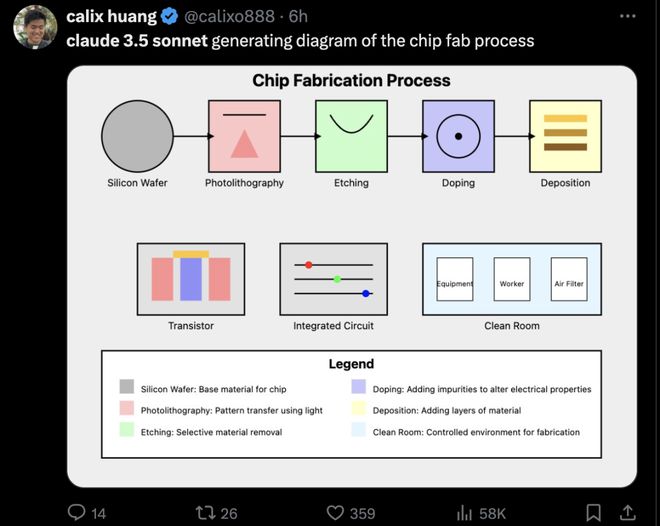
Task: Click the yellow Deposition box
Action: (x=565, y=136)
